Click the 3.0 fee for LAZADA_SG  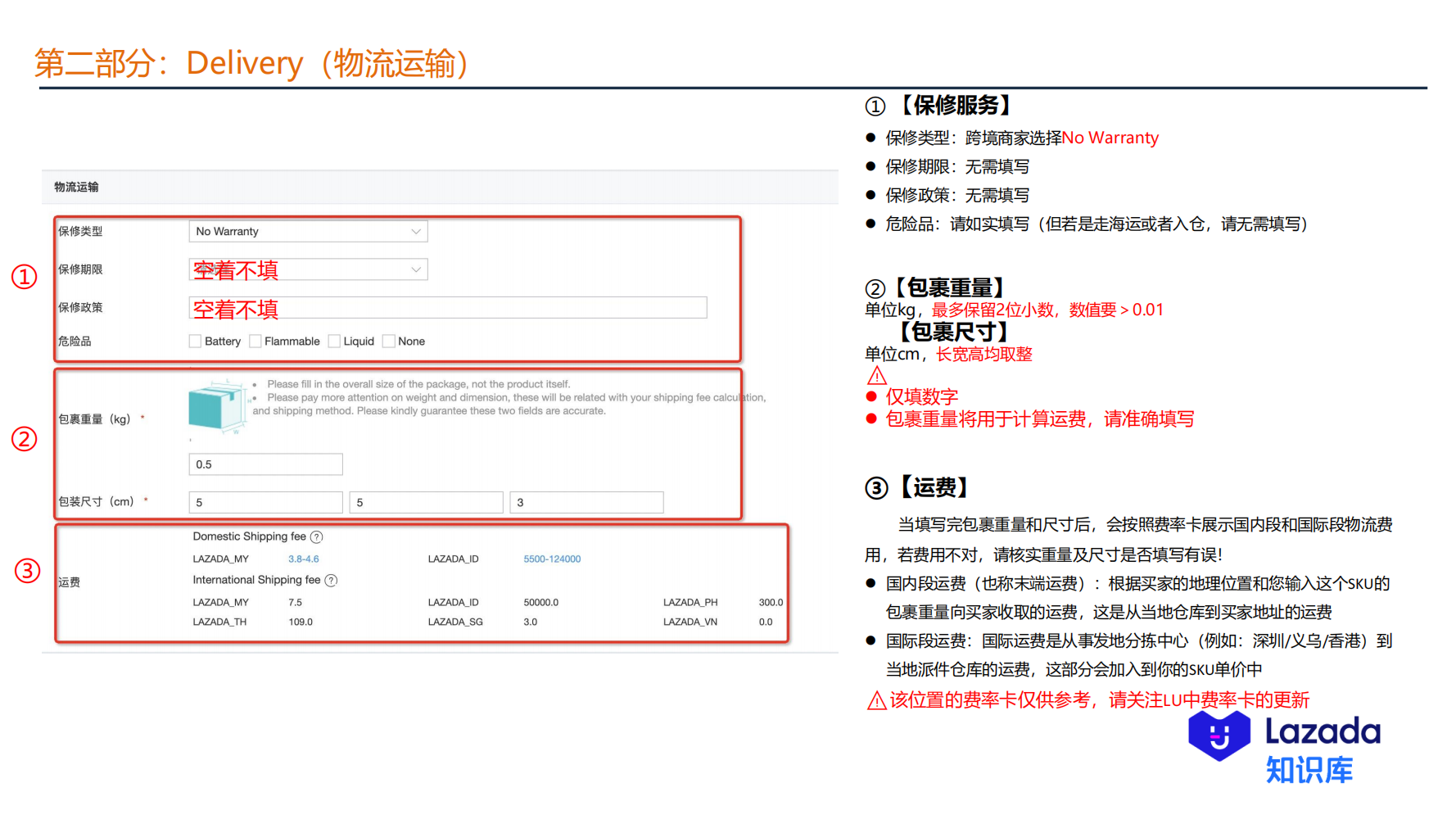(531, 622)
